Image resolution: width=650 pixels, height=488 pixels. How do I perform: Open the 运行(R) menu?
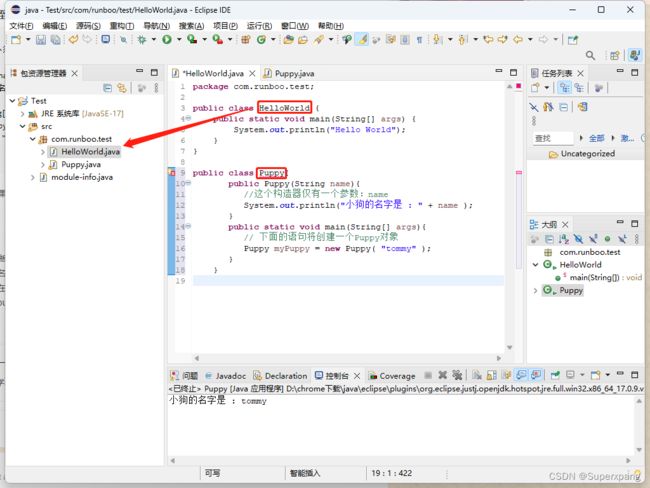pos(260,26)
